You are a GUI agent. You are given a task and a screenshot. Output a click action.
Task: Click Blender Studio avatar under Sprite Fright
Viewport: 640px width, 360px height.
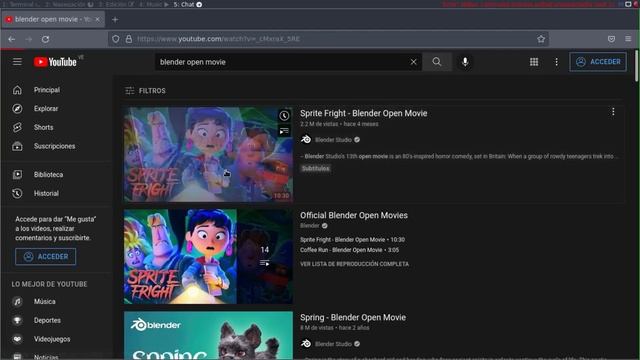click(306, 140)
